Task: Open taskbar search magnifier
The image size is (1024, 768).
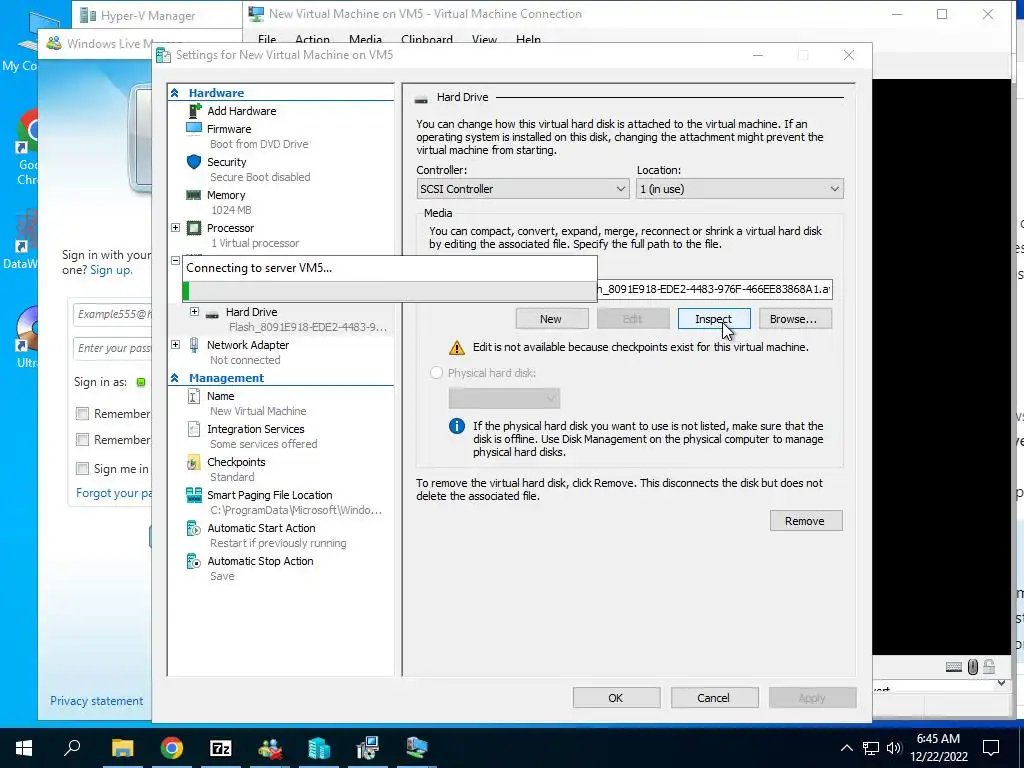Action: point(72,748)
